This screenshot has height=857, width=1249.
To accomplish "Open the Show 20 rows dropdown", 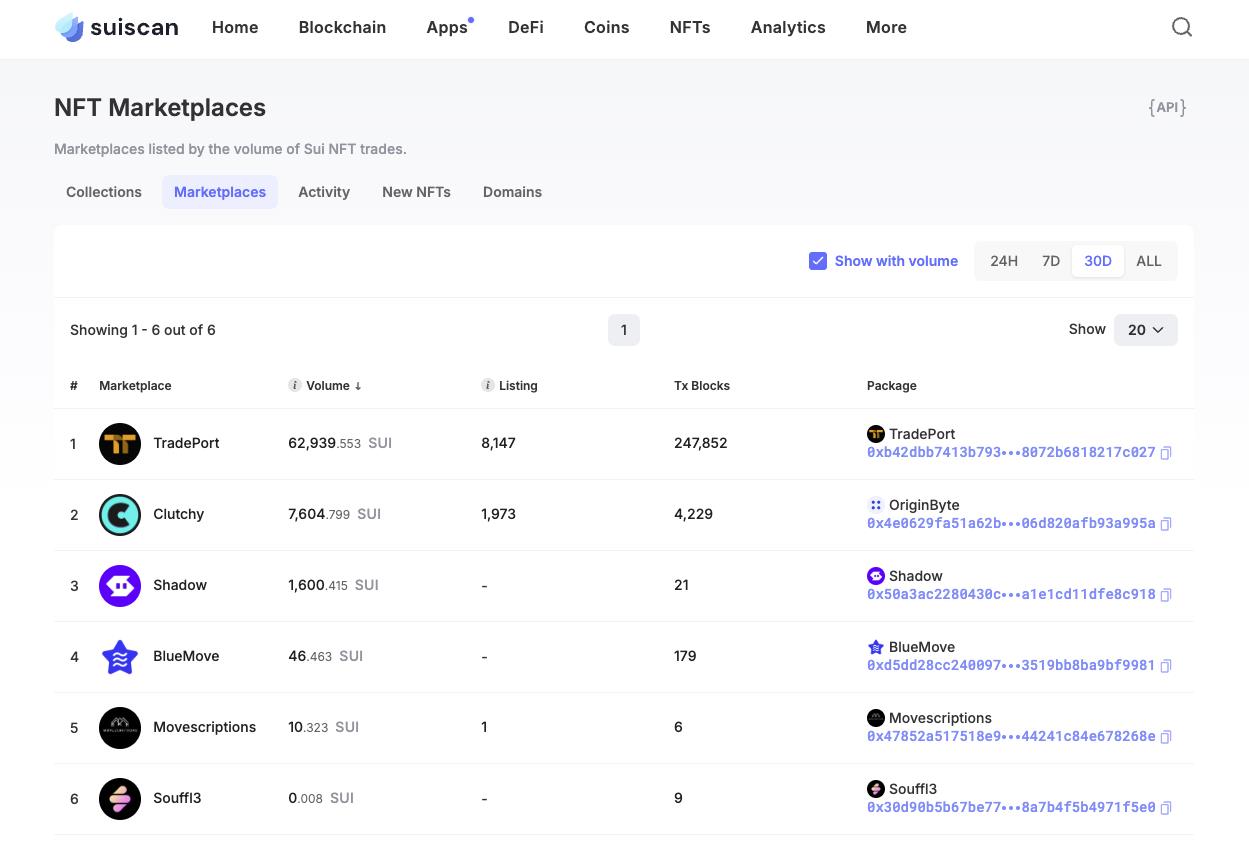I will tap(1146, 330).
